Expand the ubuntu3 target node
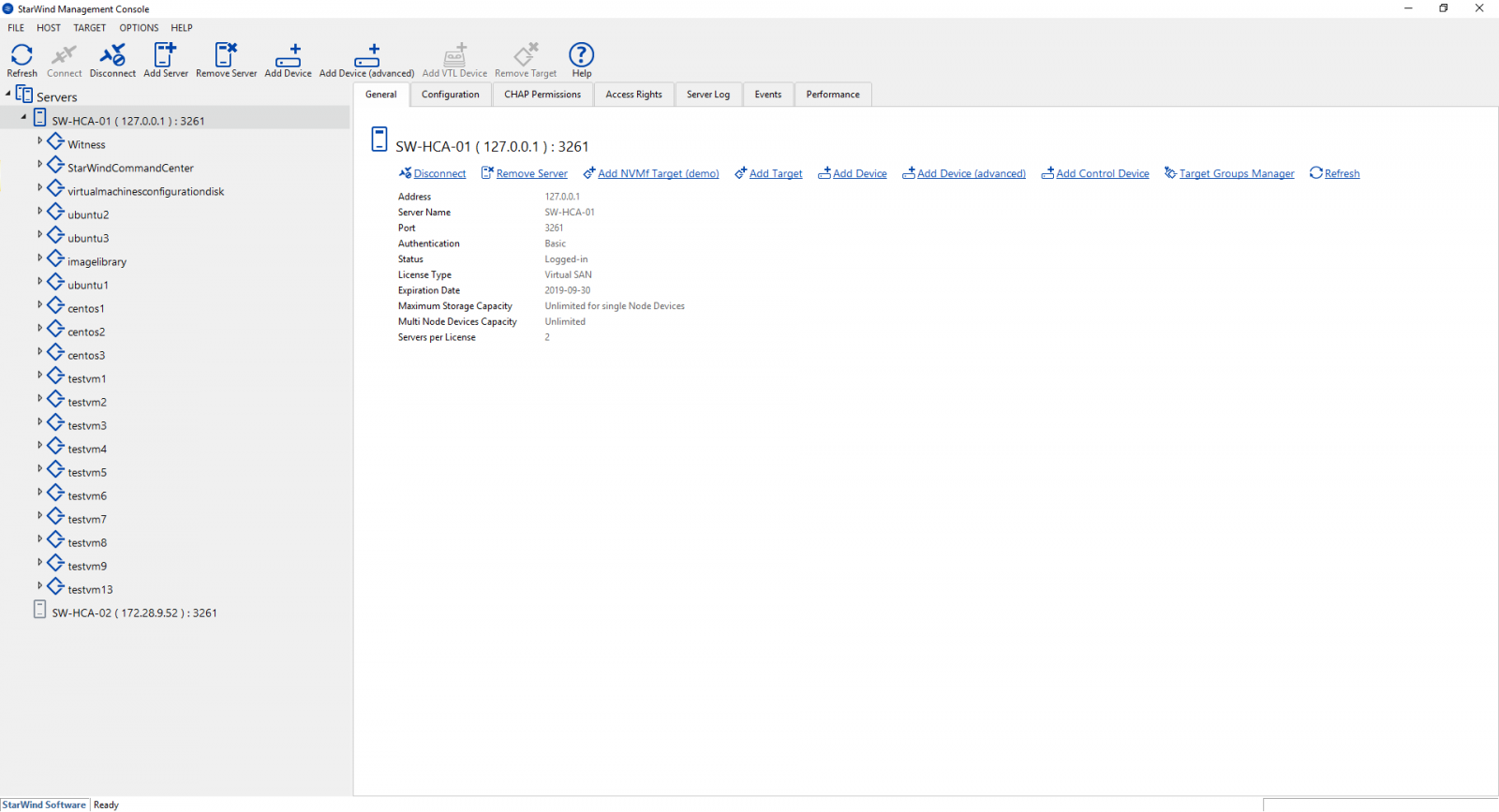The width and height of the screenshot is (1499, 812). (x=39, y=234)
